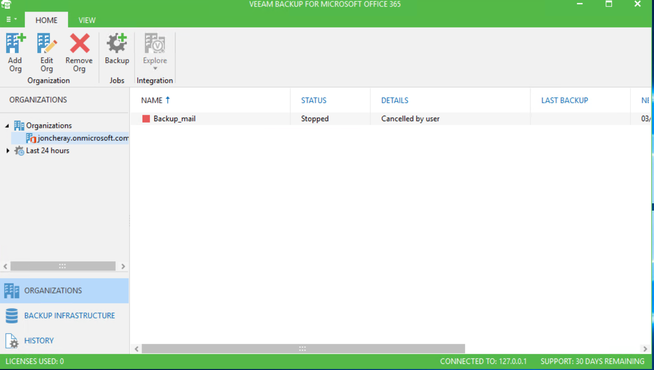Switch to the VIEW ribbon tab

pyautogui.click(x=87, y=20)
